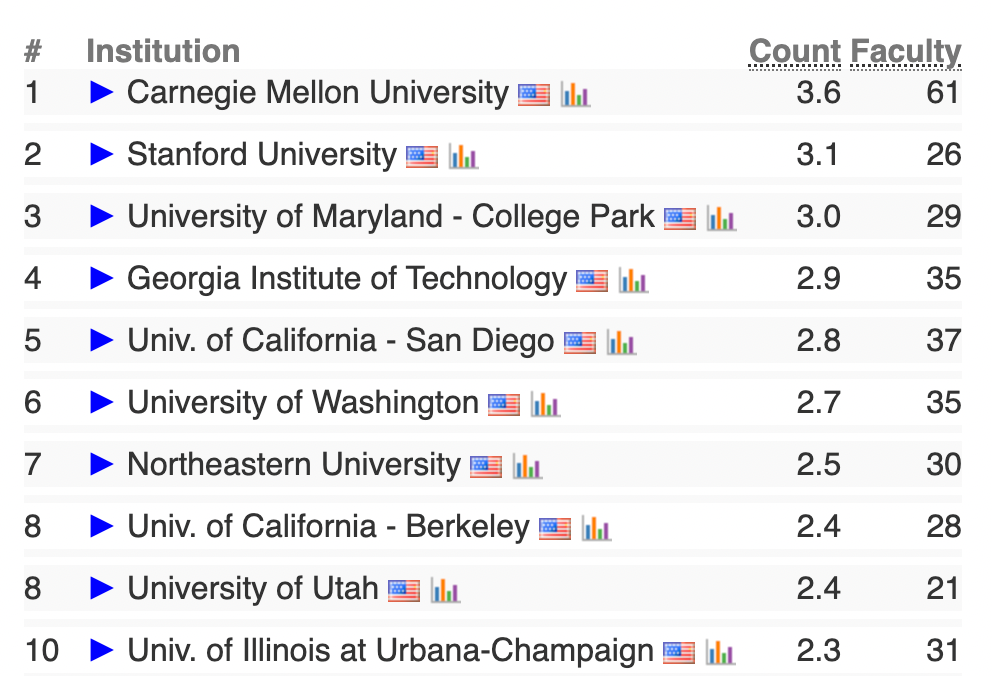Click the Faculty column header
This screenshot has height=676, width=992.
906,52
